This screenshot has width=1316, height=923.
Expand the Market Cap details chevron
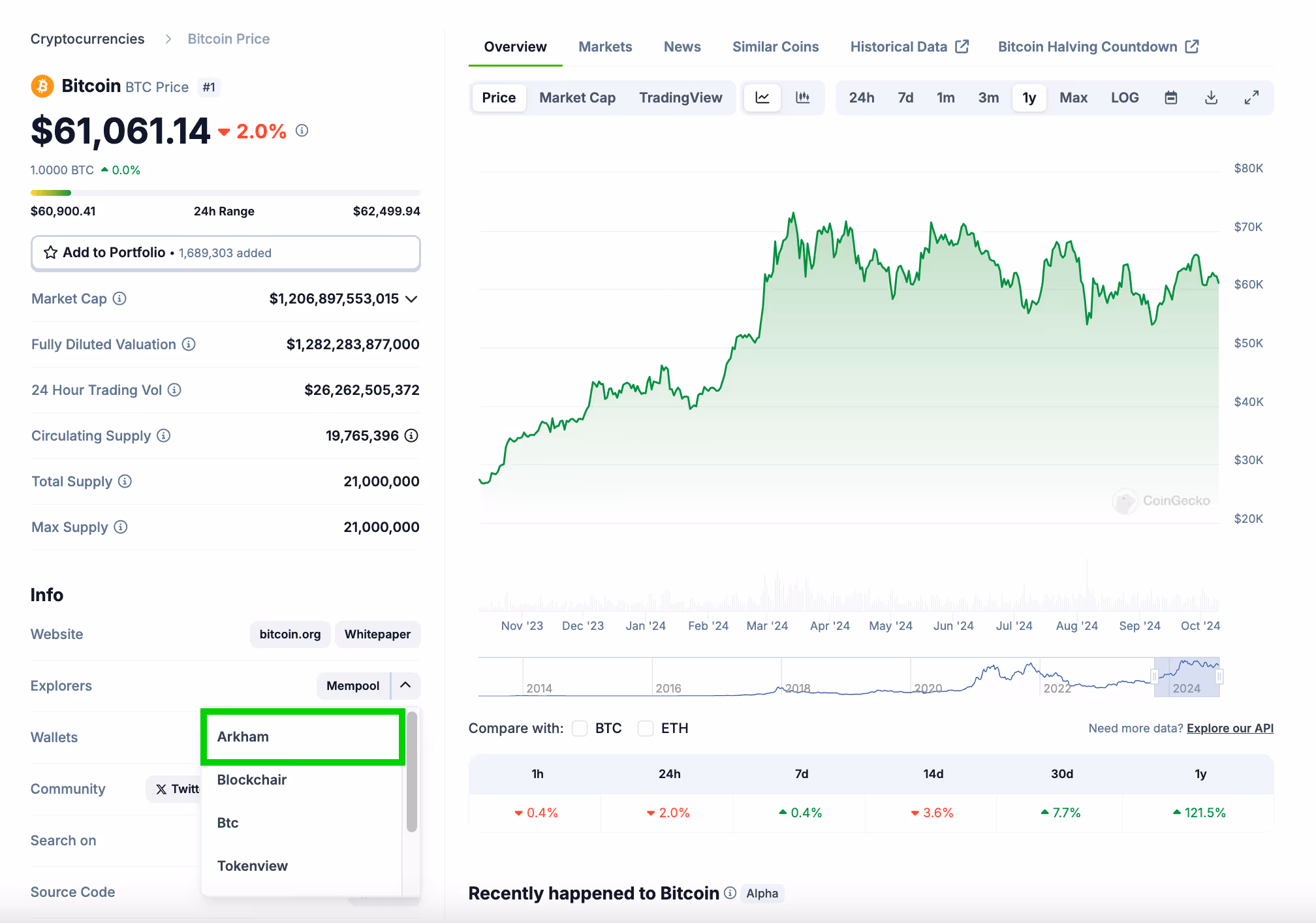click(411, 299)
